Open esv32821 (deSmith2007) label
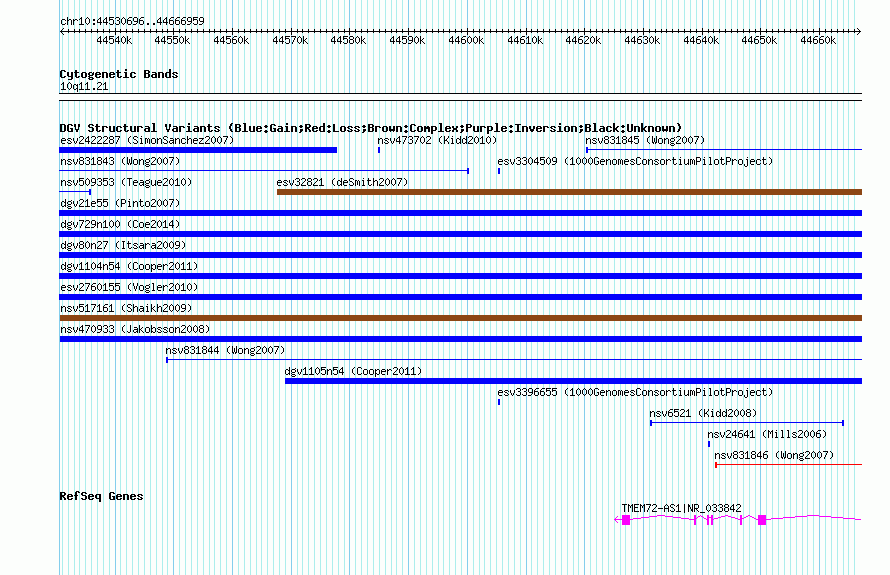Image resolution: width=890 pixels, height=575 pixels. tap(342, 182)
